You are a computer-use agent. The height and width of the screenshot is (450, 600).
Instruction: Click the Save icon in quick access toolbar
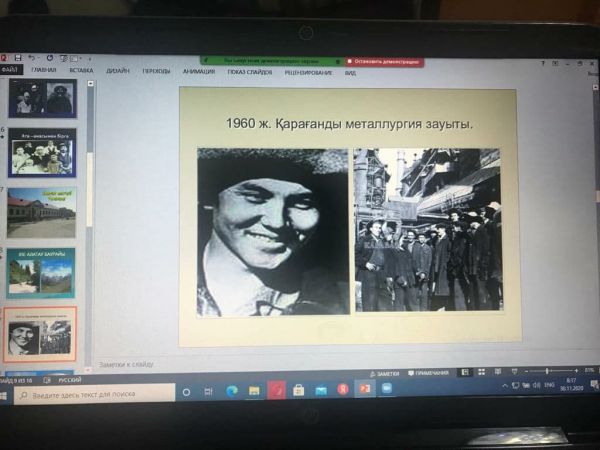[17, 58]
